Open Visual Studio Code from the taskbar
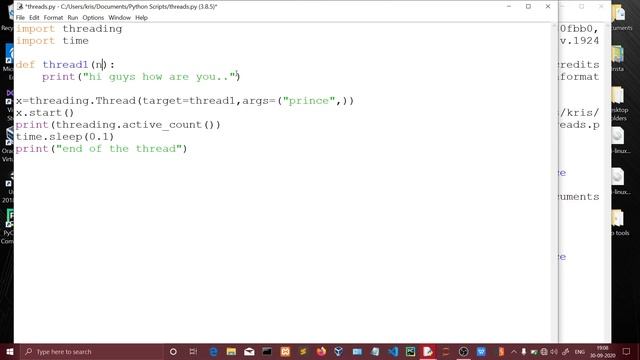Viewport: 640px width, 360px height. coord(393,351)
